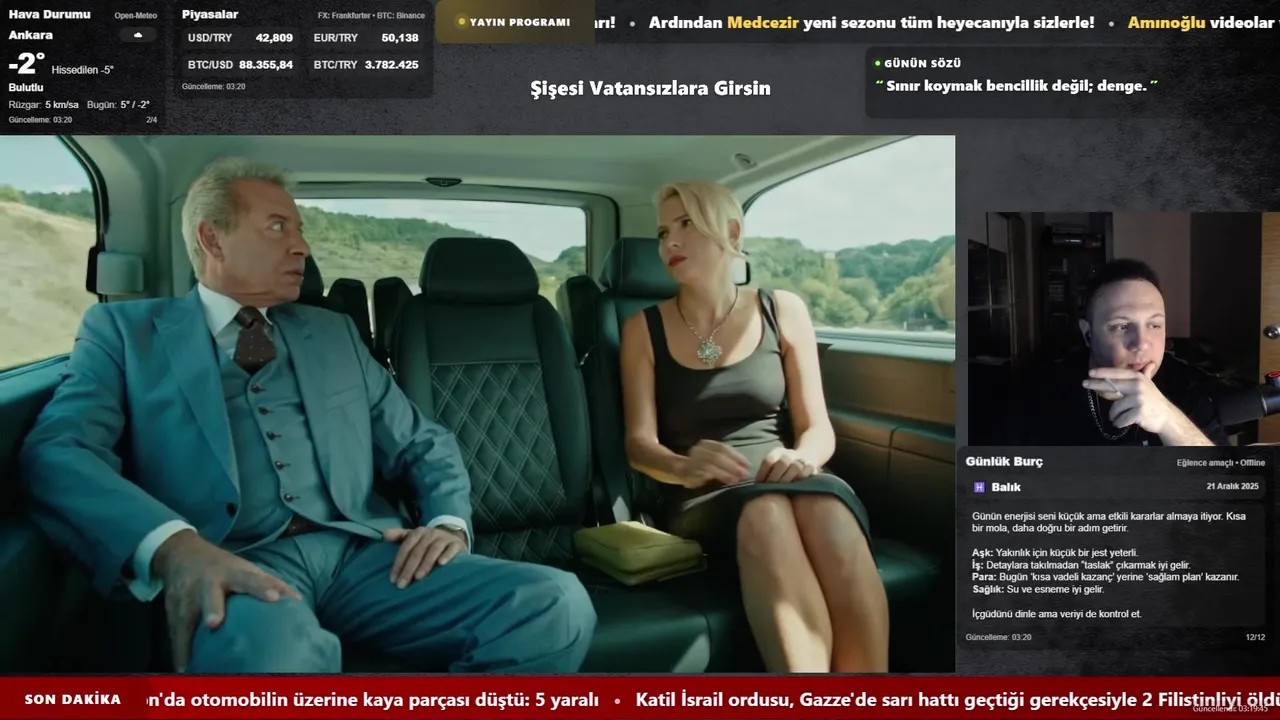Click the Medcezir word in top ticker
This screenshot has height=720, width=1280.
coord(763,22)
